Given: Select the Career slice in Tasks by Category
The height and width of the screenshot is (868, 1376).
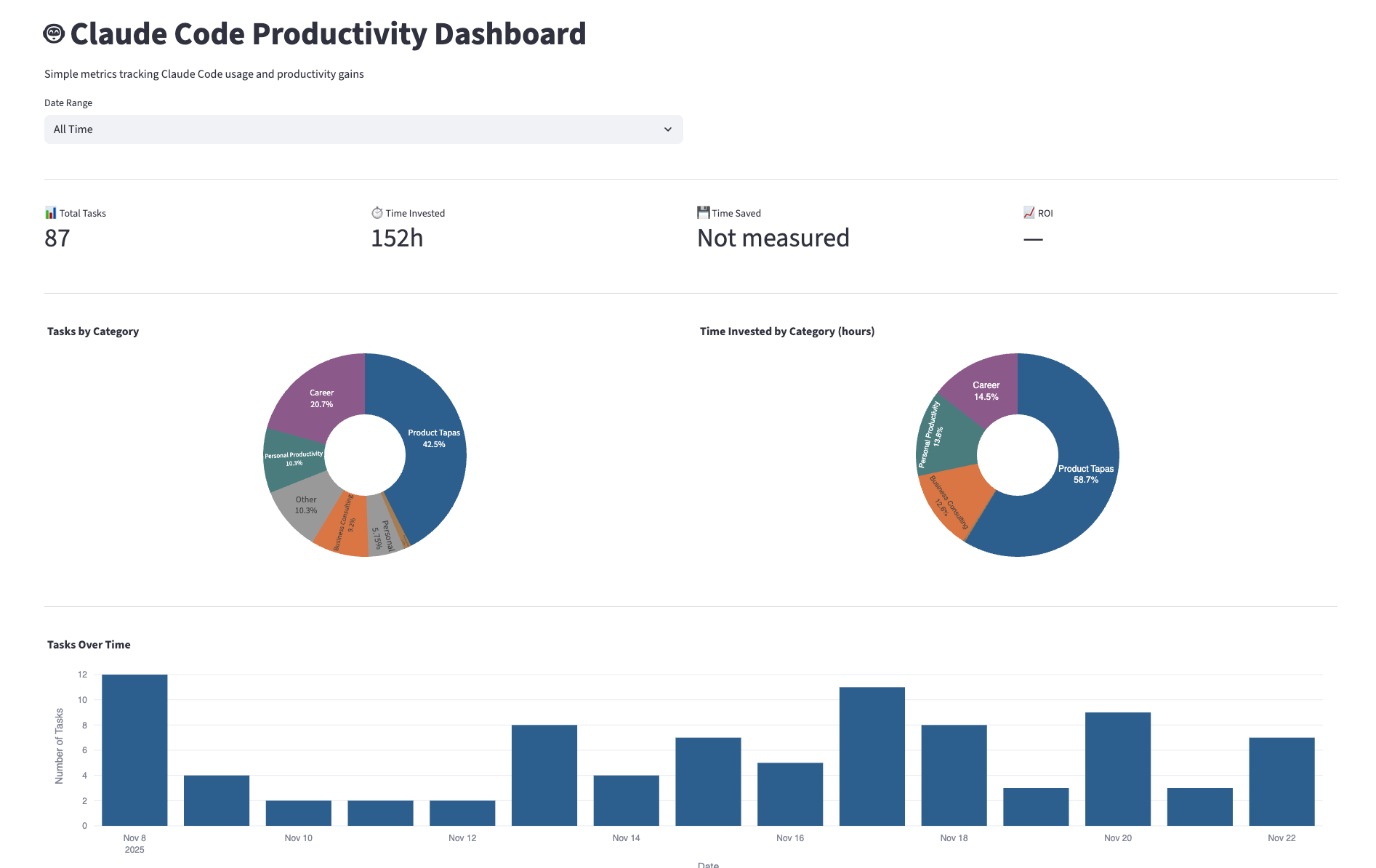Looking at the screenshot, I should point(321,398).
